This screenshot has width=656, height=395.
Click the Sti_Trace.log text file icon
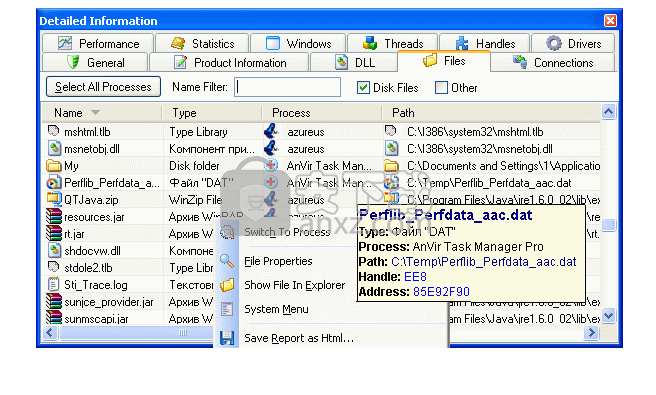53,285
